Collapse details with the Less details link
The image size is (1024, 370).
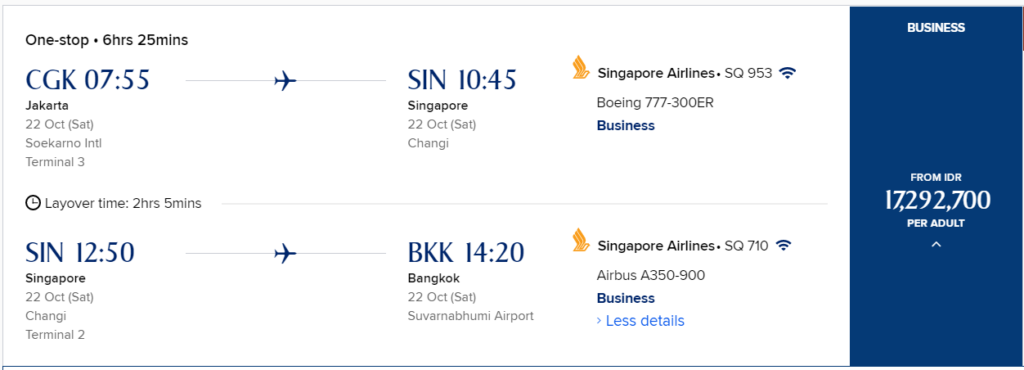641,321
